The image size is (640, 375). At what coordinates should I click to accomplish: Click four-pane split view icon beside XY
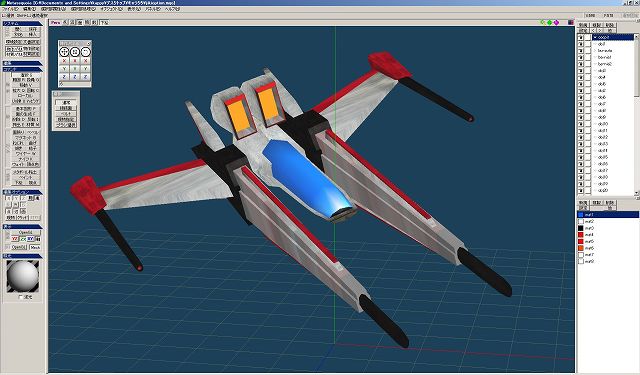click(x=38, y=238)
